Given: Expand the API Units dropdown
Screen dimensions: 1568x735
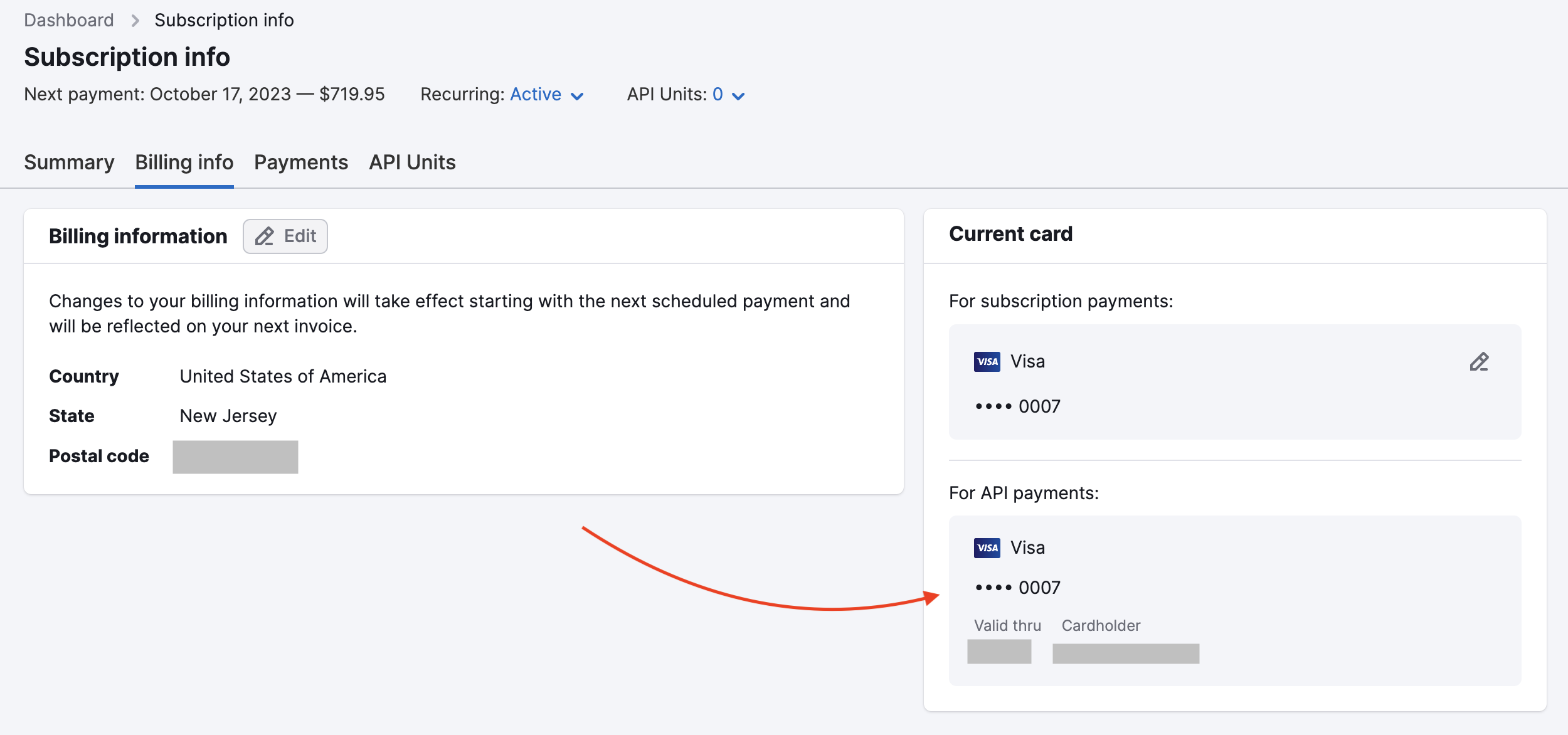Looking at the screenshot, I should [738, 97].
